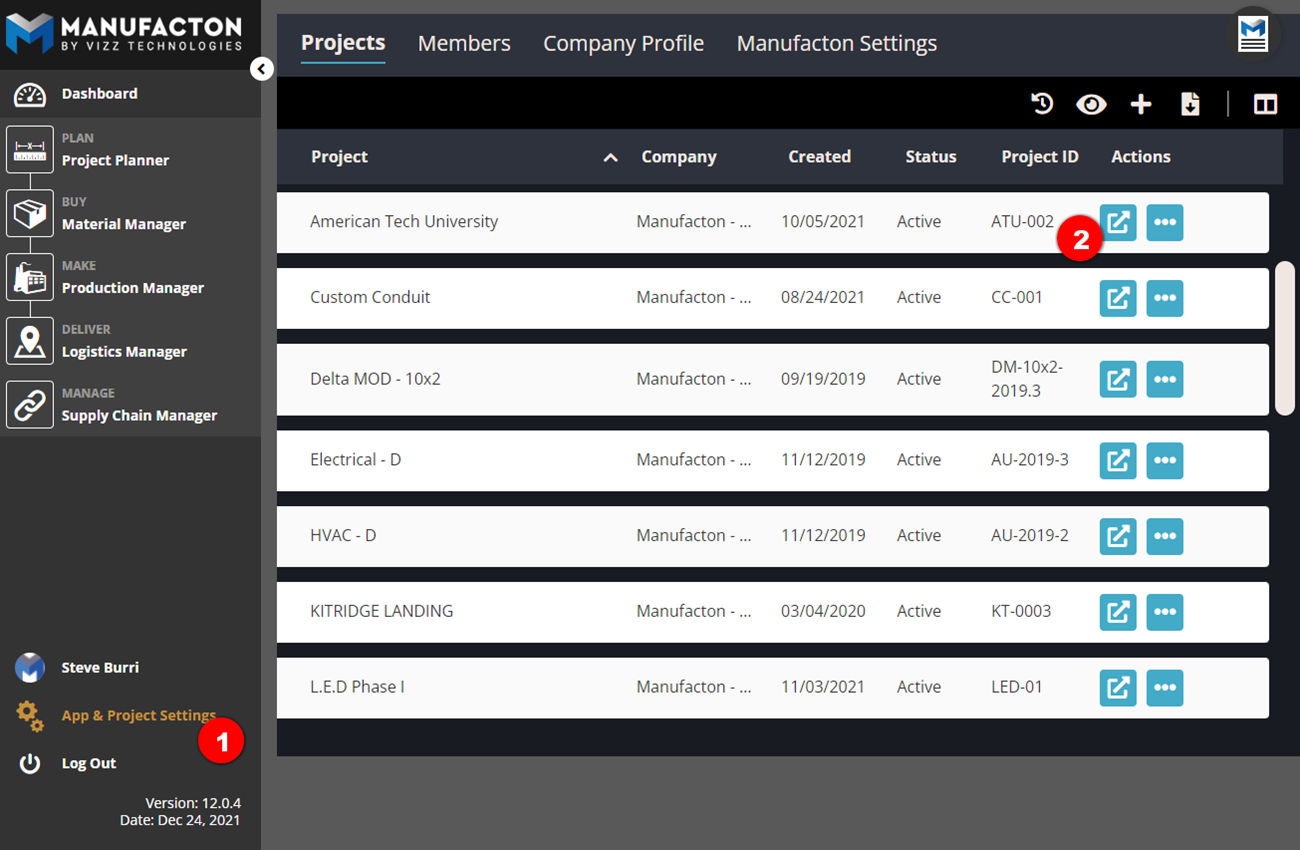1300x850 pixels.
Task: Click the Log Out link
Action: 89,763
